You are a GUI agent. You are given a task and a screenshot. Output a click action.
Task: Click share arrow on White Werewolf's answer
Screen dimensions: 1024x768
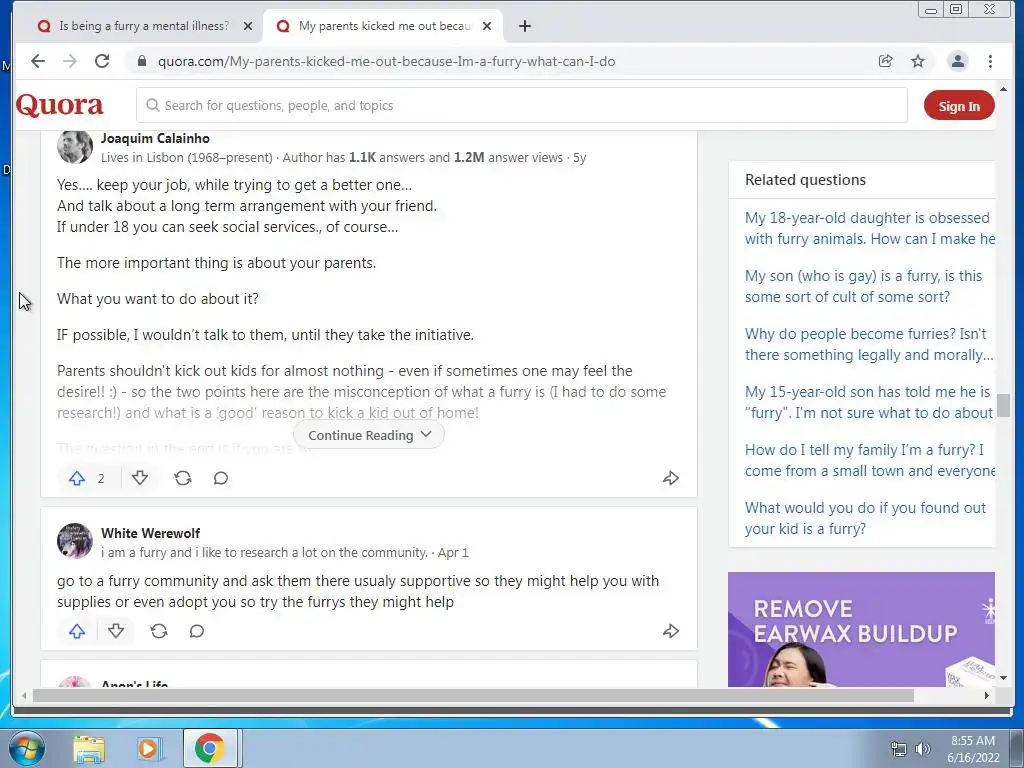pos(671,631)
